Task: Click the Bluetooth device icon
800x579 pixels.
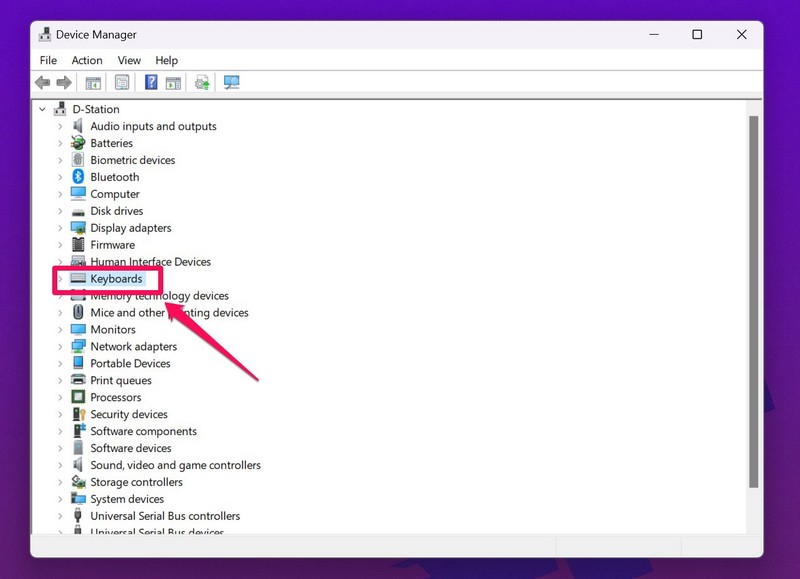Action: pyautogui.click(x=78, y=177)
